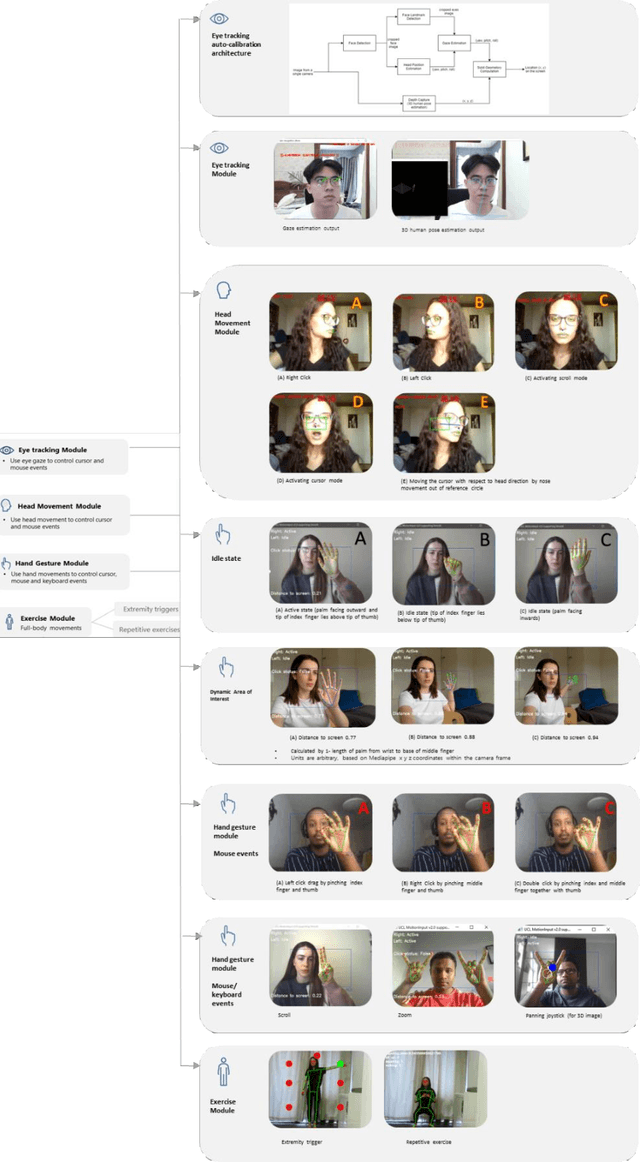Select the Right Click head image labeled A
This screenshot has height=1162, width=640.
tap(320, 331)
